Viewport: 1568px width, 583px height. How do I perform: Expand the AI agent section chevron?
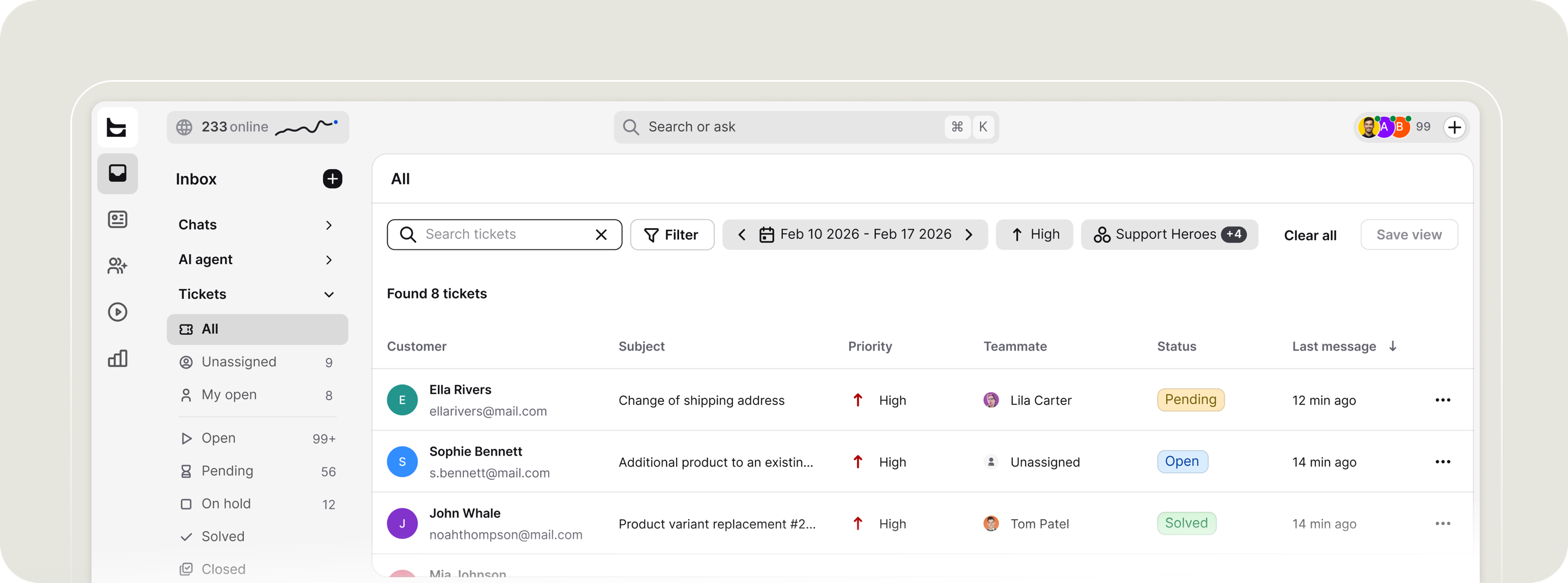coord(329,260)
